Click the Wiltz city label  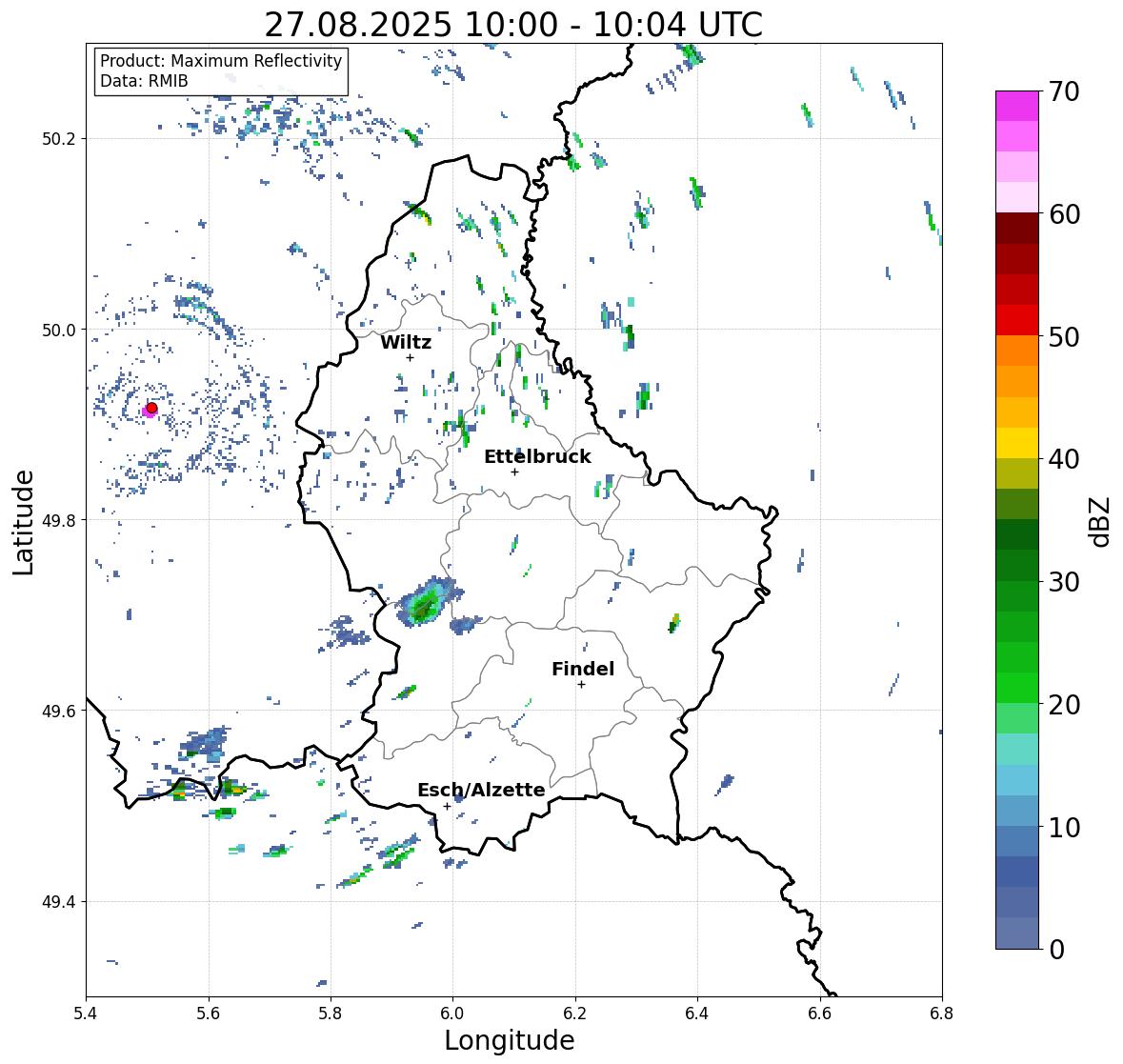tap(406, 342)
